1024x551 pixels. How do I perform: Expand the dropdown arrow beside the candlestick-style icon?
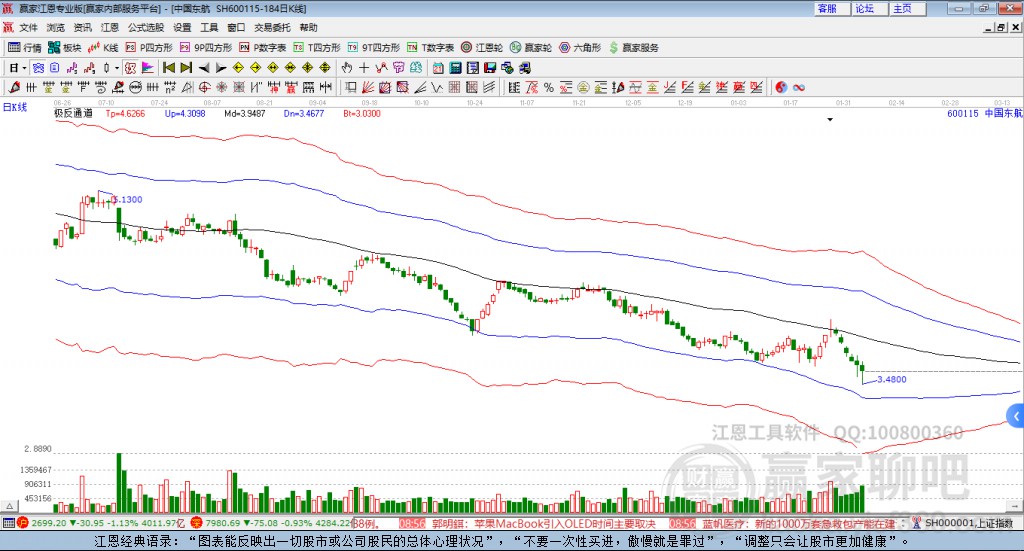(x=117, y=67)
